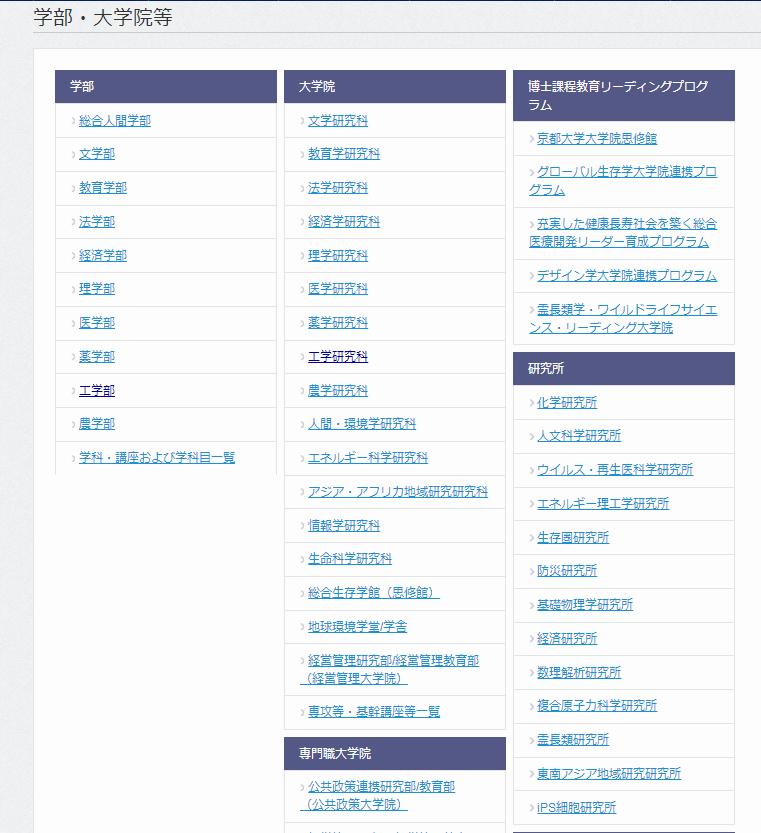Open the 教育学部 link
Screen dimensions: 761x833
pyautogui.click(x=102, y=188)
